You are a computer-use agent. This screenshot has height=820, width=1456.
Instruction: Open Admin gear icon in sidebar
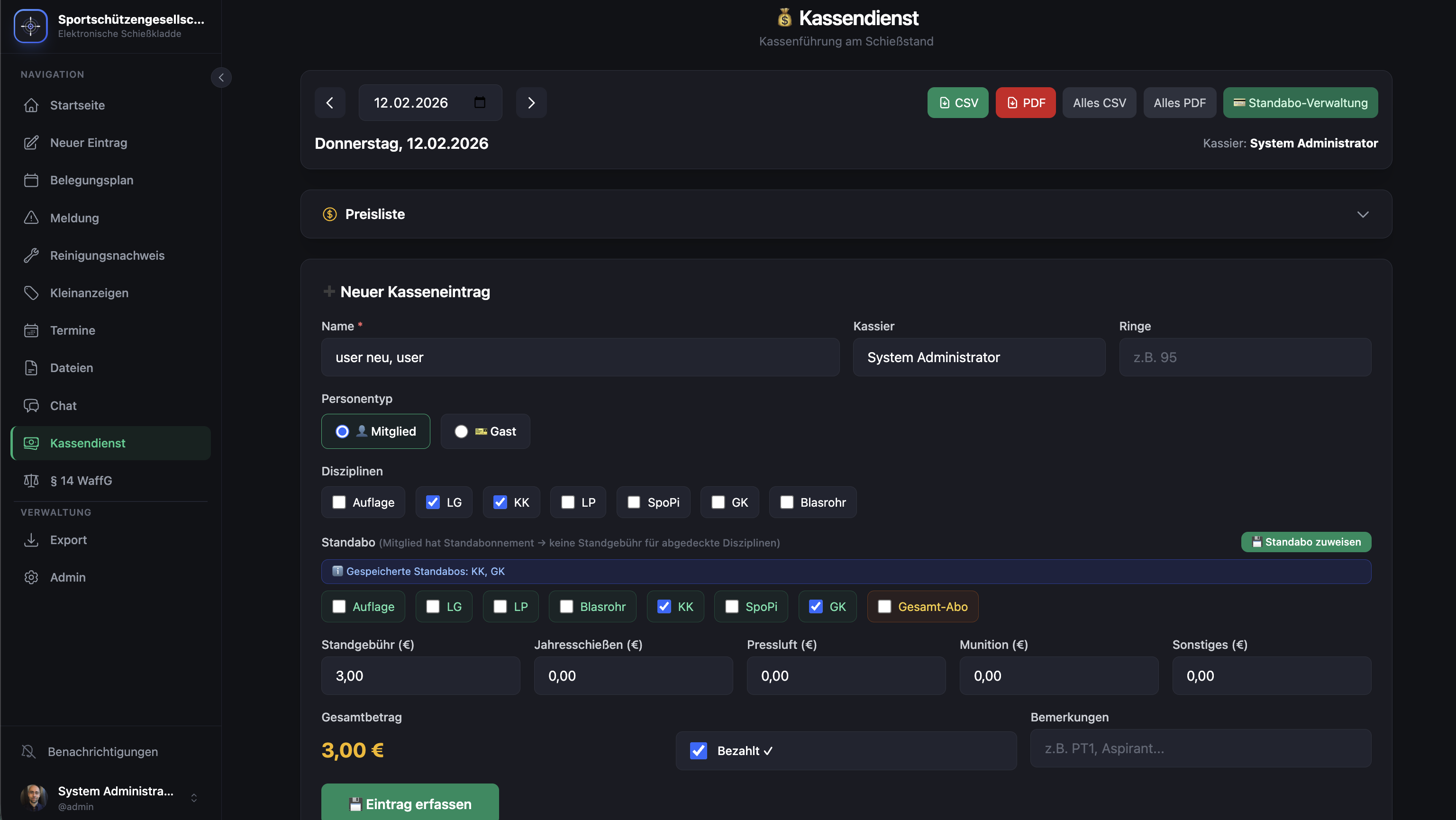click(31, 577)
